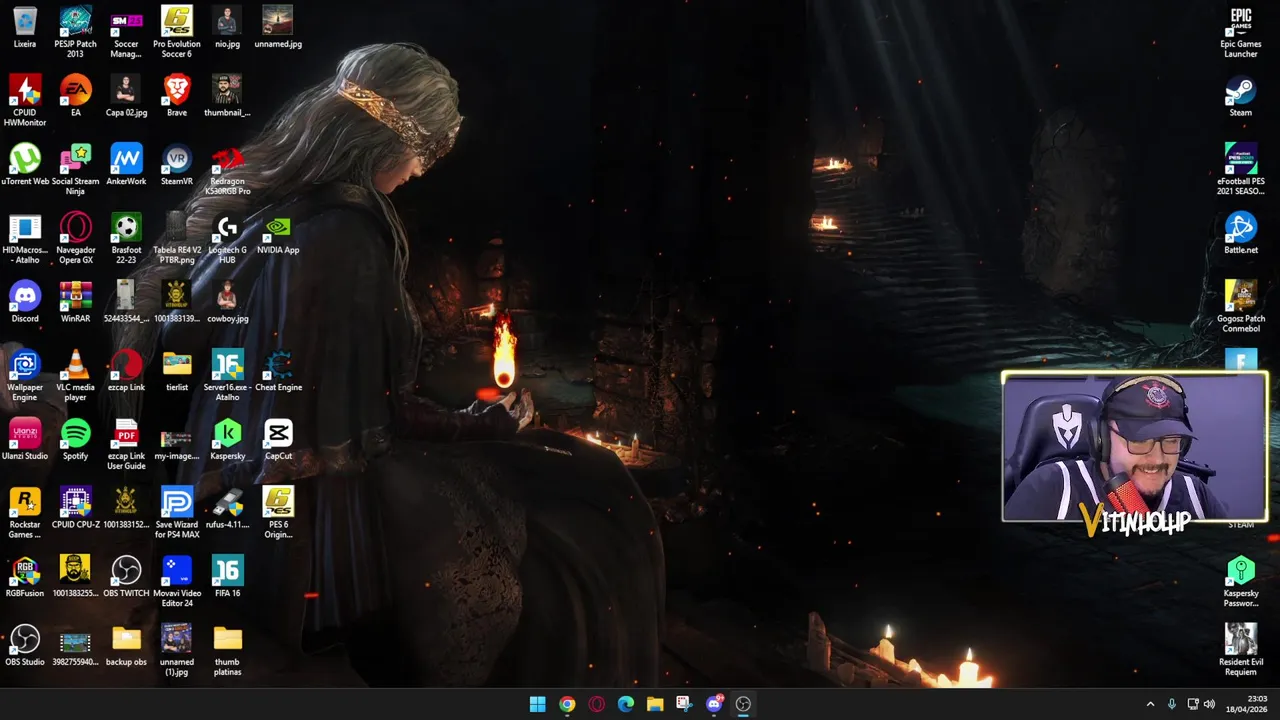Launch OBS TWITCH shortcut
1280x720 pixels.
point(126,577)
